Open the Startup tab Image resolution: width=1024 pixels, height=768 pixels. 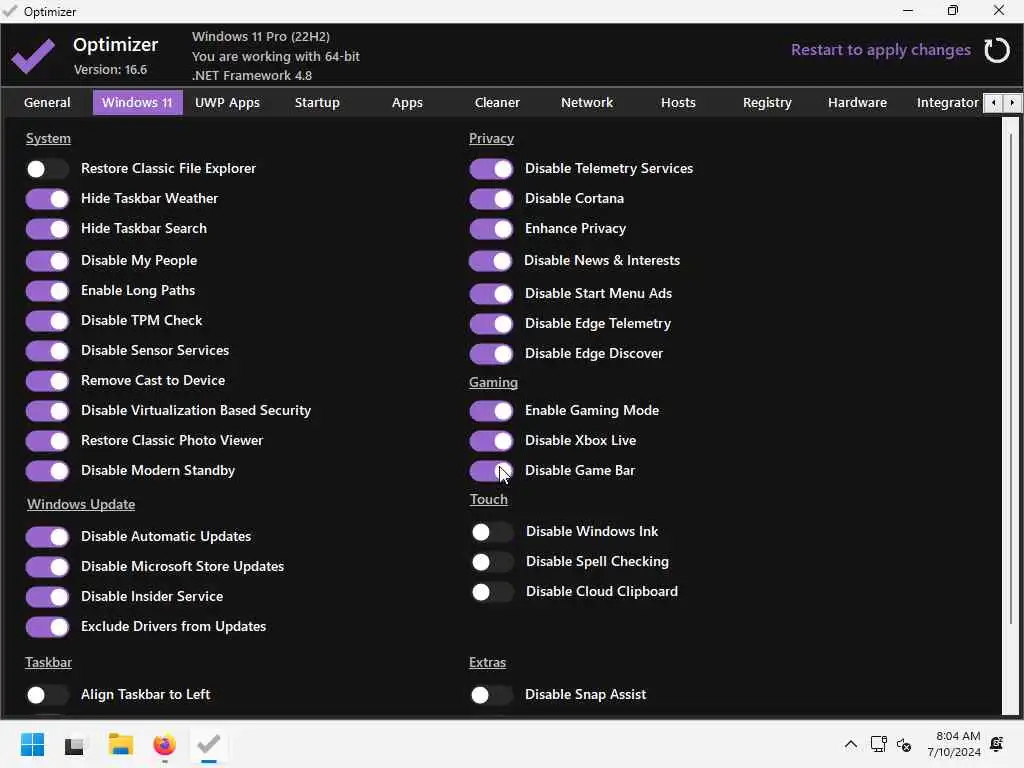(x=317, y=103)
